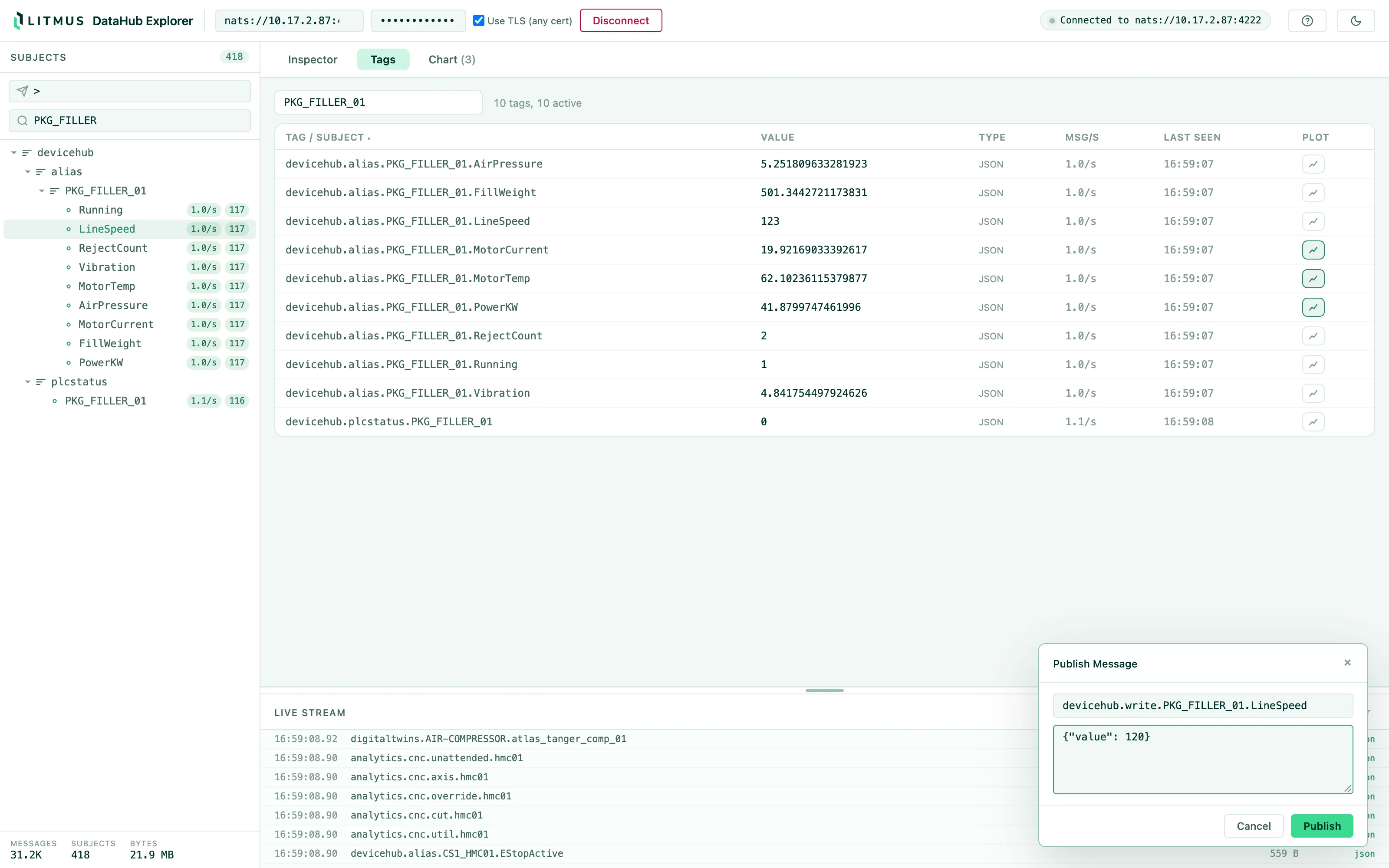Cancel the Publish Message dialog
Image resolution: width=1389 pixels, height=868 pixels.
(1254, 825)
